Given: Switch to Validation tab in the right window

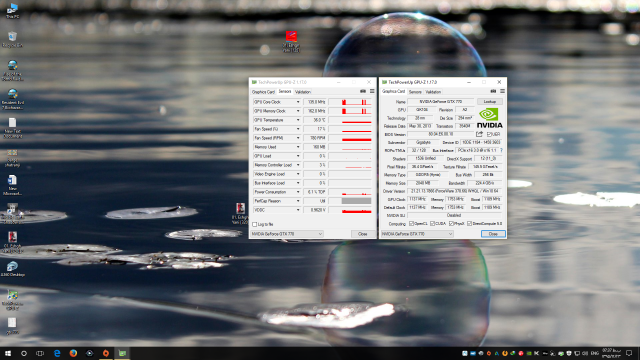Looking at the screenshot, I should coord(433,92).
